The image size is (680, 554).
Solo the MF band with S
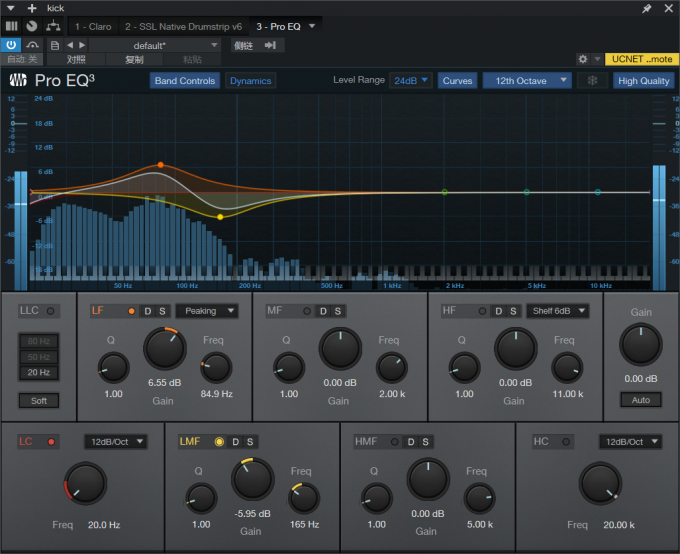click(x=338, y=311)
